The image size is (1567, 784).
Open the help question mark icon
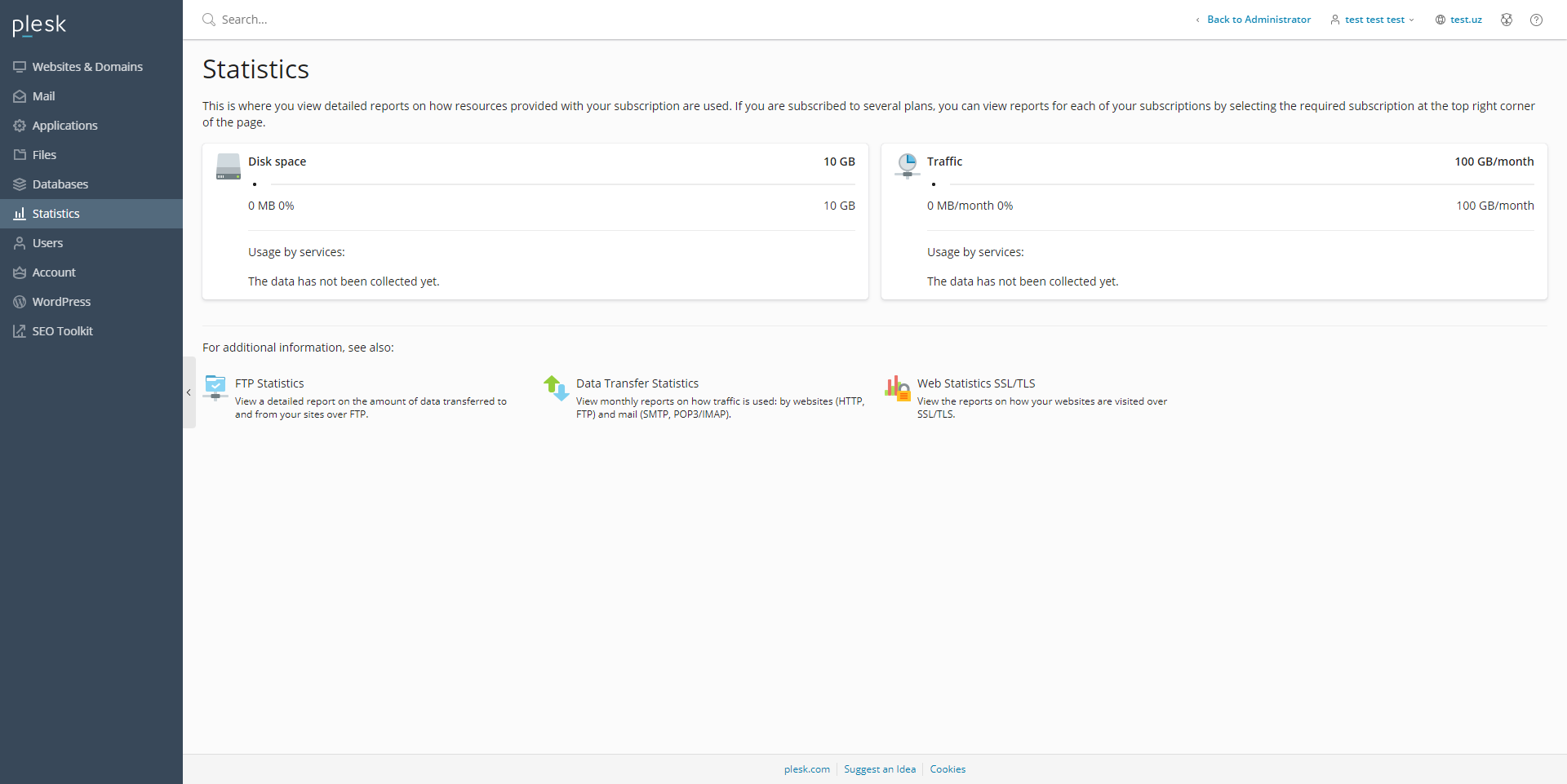click(x=1536, y=20)
